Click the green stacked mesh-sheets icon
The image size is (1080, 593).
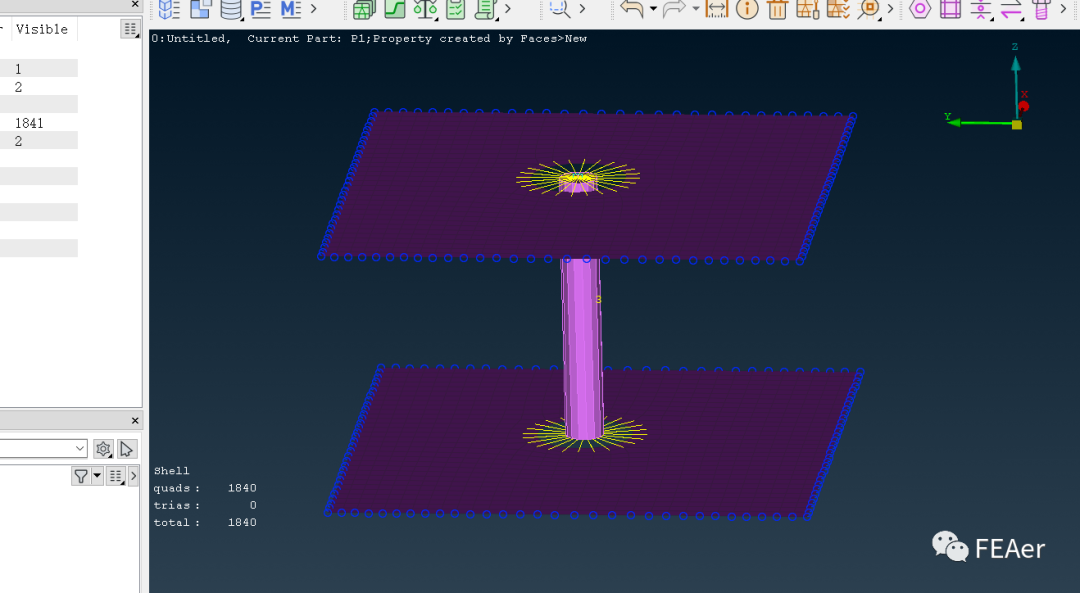364,9
